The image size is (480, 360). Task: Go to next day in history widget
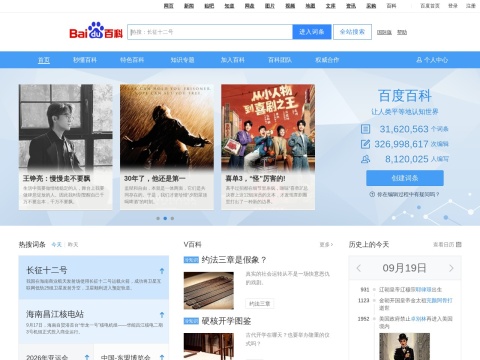click(x=451, y=268)
